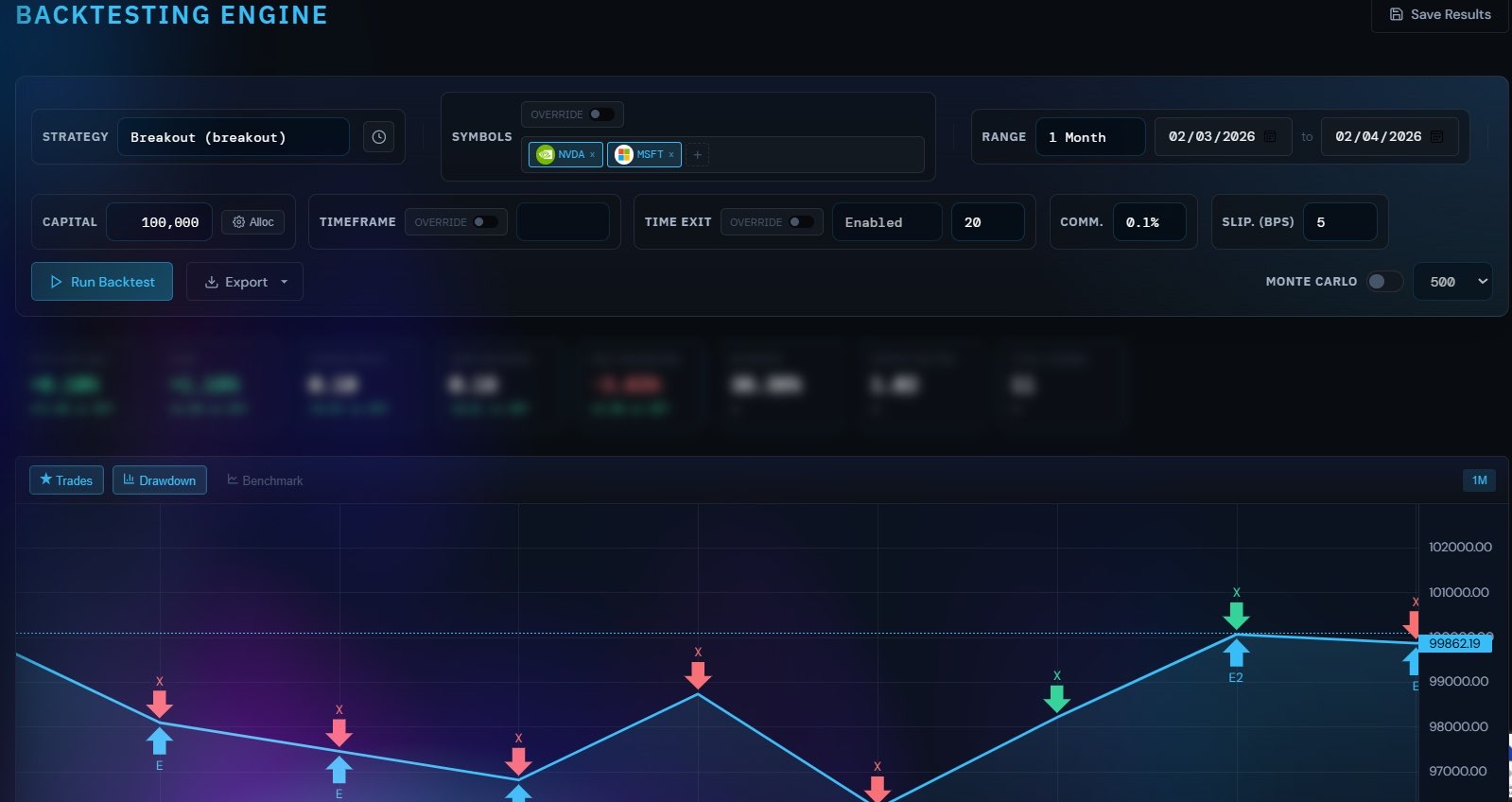This screenshot has width=1512, height=802.
Task: Toggle Trades markers on chart
Action: tap(66, 480)
